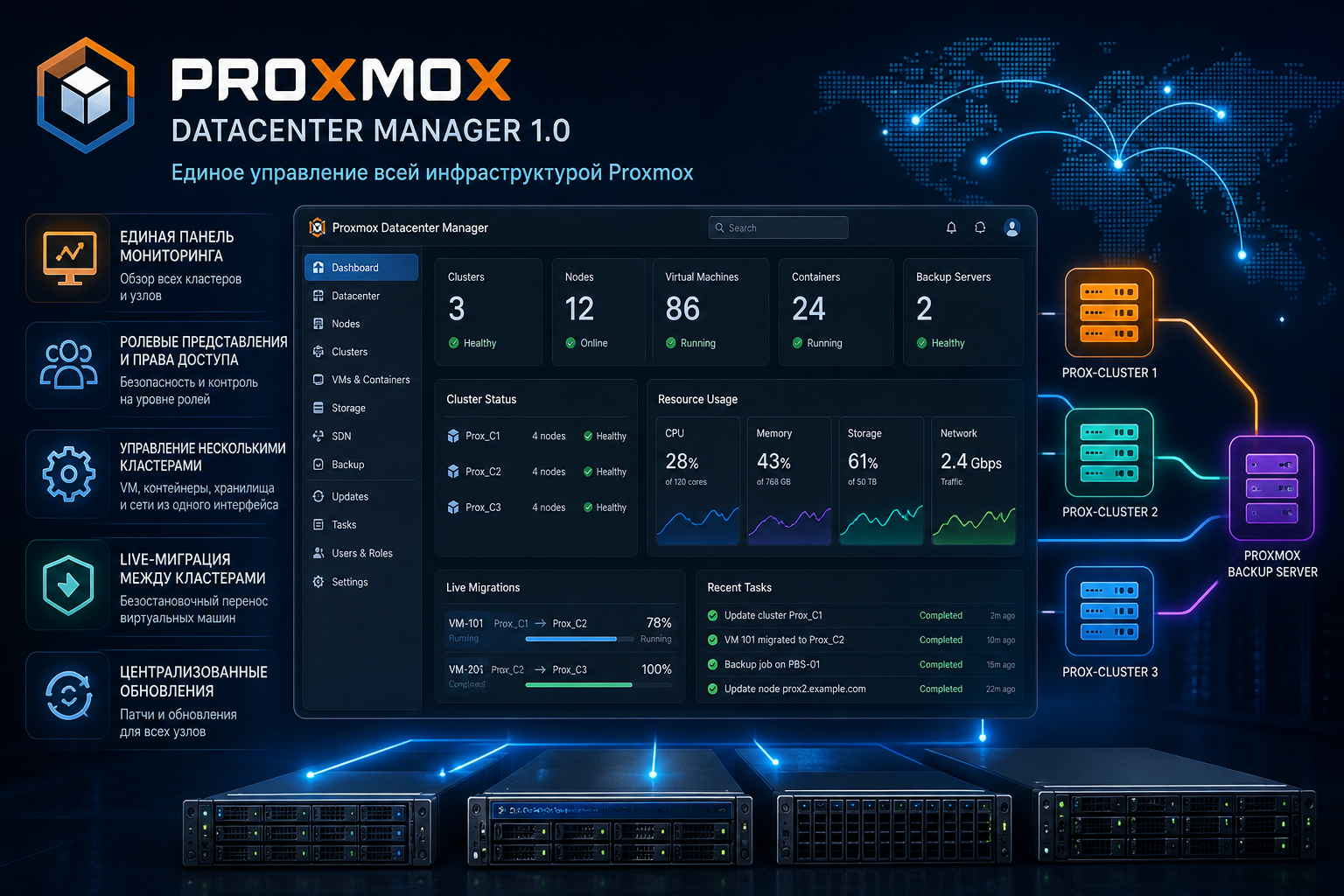1344x896 pixels.
Task: Click the Memory usage sparkline chart
Action: click(x=789, y=525)
